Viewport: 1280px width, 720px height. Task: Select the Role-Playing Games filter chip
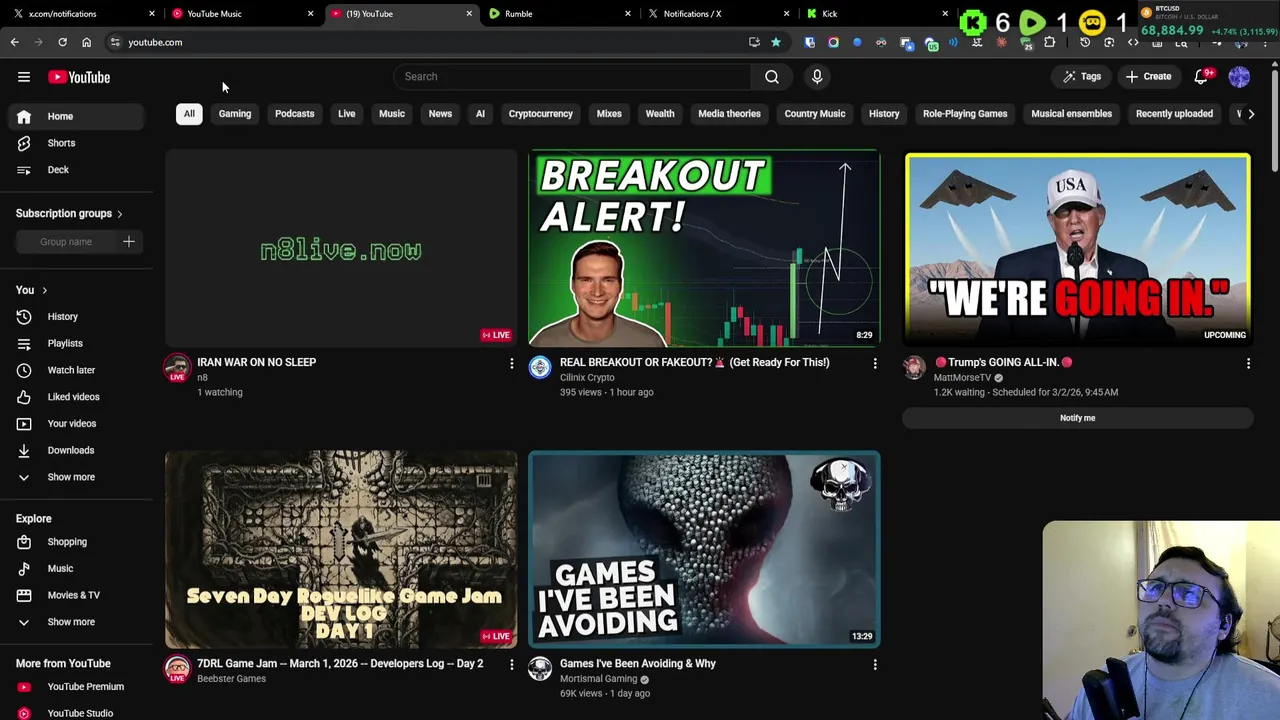click(x=965, y=113)
